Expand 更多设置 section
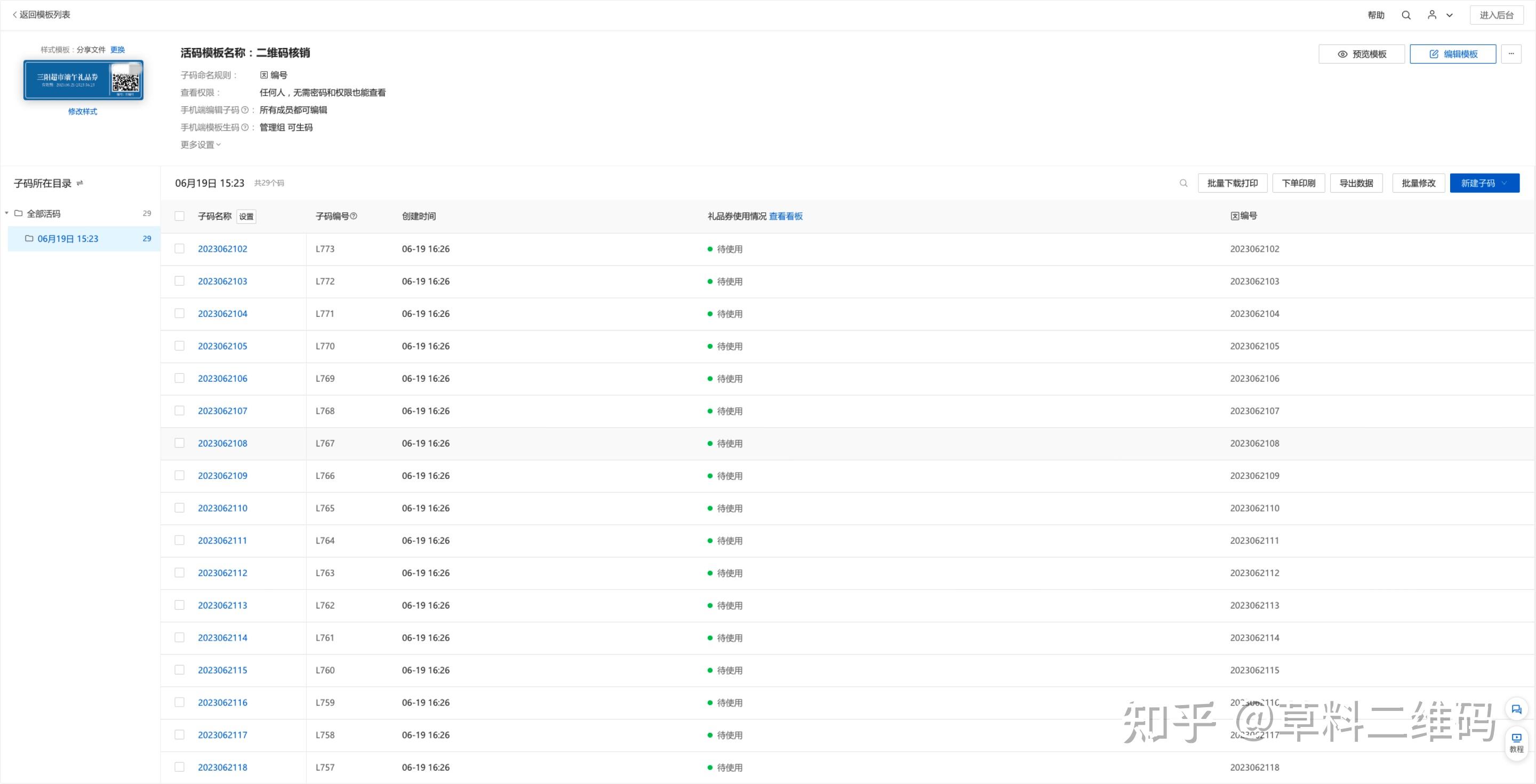Screen dimensions: 1536x784 [201, 145]
